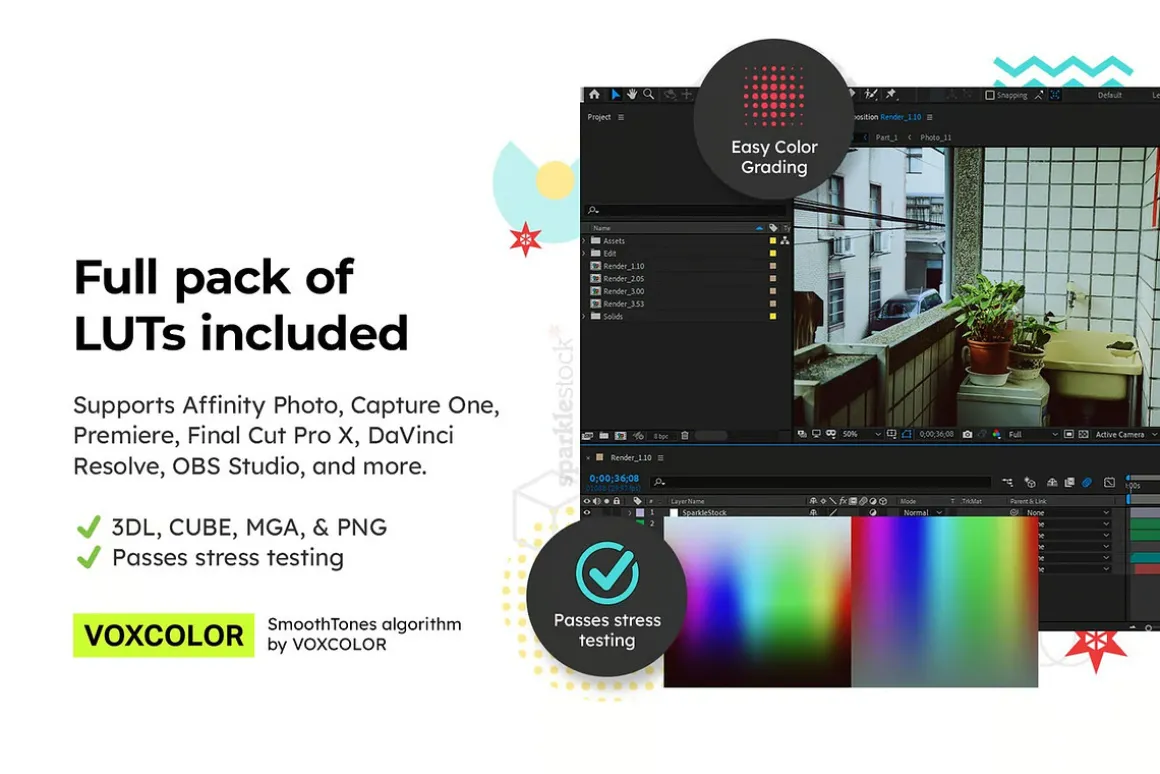Select the Zoom magnifier tool
This screenshot has height=774, width=1160.
click(x=649, y=95)
